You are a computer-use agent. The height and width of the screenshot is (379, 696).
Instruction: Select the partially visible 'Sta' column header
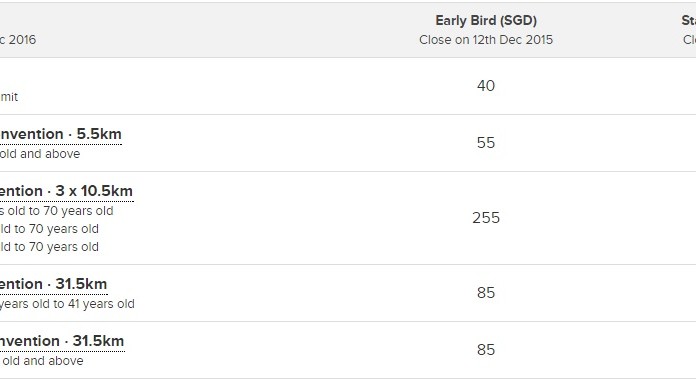688,20
